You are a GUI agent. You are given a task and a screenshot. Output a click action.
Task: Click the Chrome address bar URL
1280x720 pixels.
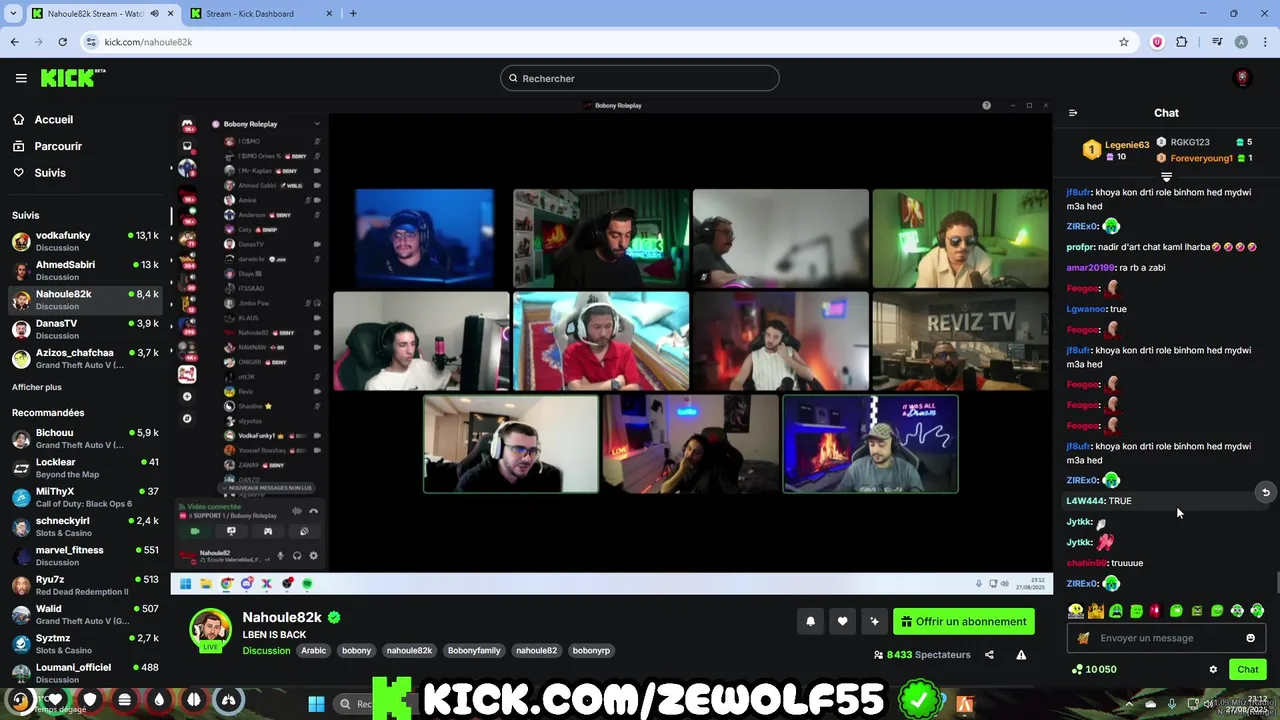[x=148, y=42]
